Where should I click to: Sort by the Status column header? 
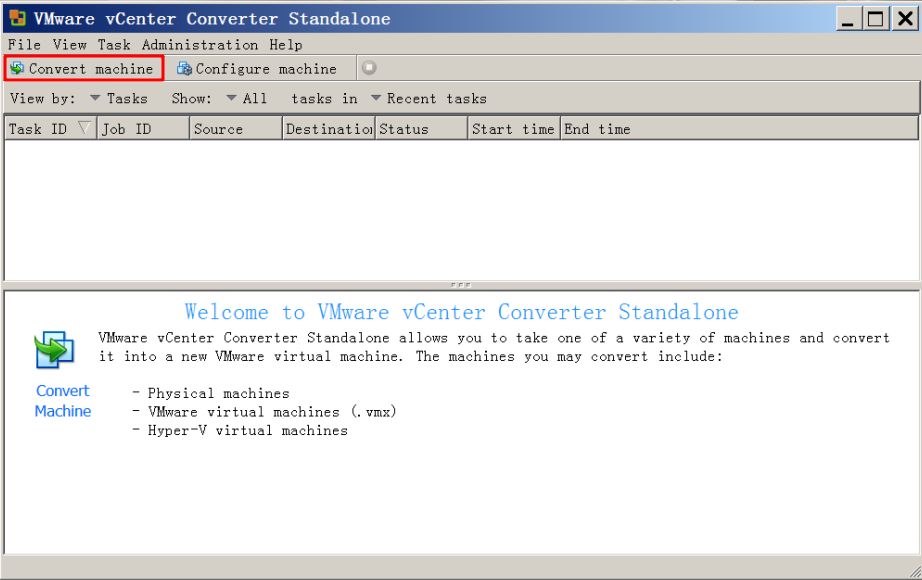(x=422, y=129)
